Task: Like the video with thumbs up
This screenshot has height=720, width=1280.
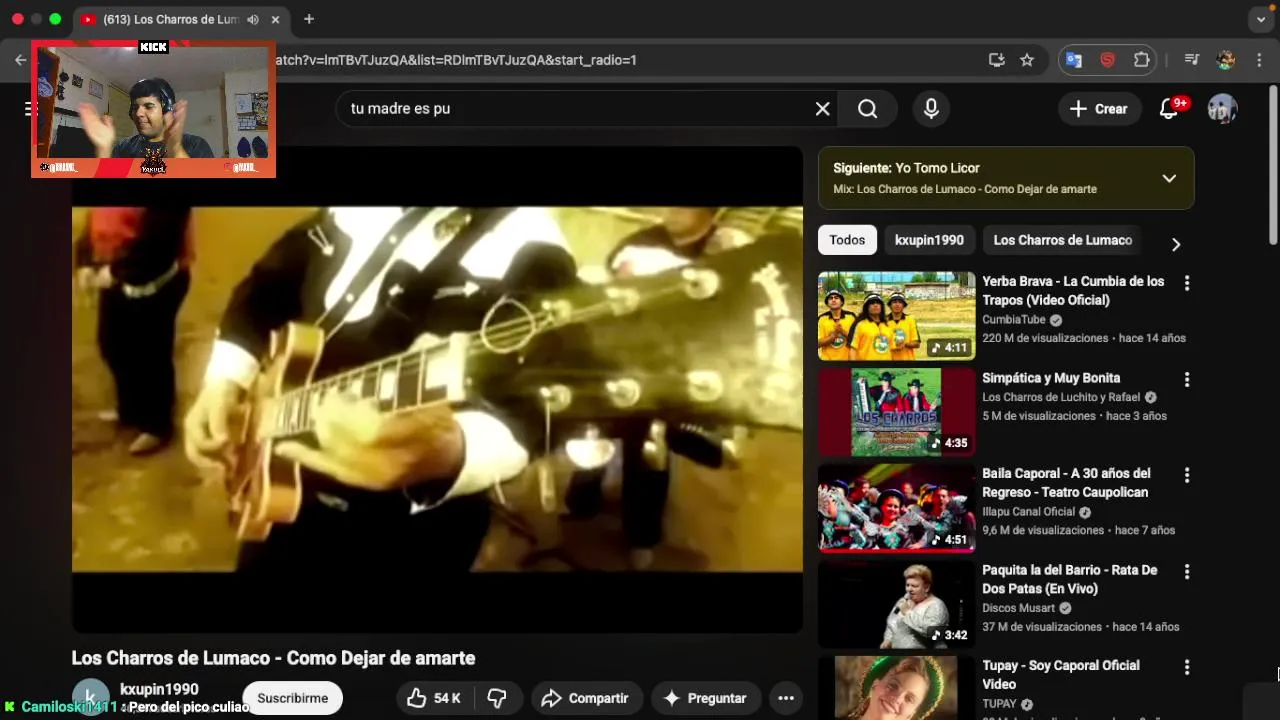Action: (434, 698)
